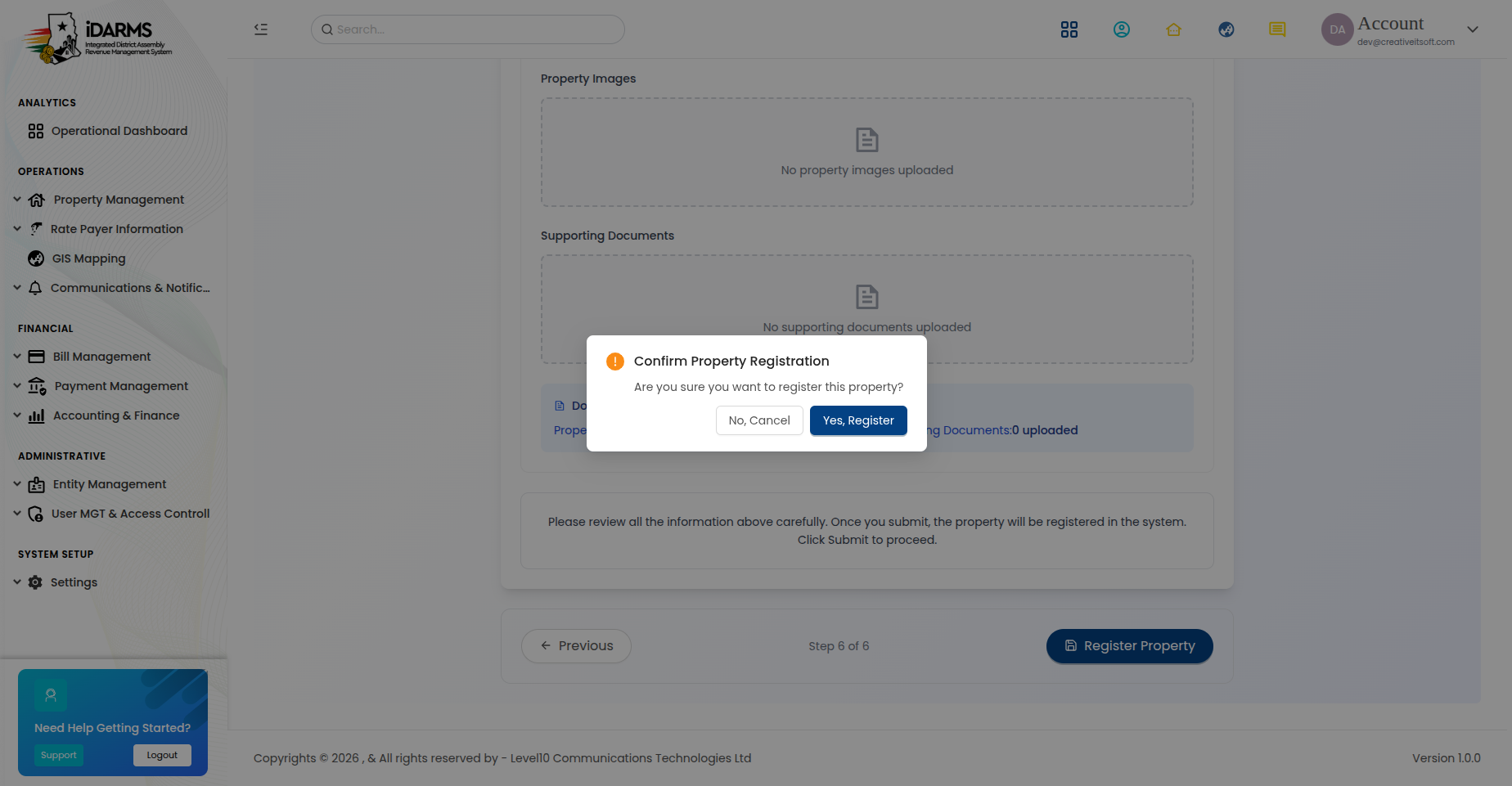
Task: Open the apps grid icon in header
Action: point(1069,29)
